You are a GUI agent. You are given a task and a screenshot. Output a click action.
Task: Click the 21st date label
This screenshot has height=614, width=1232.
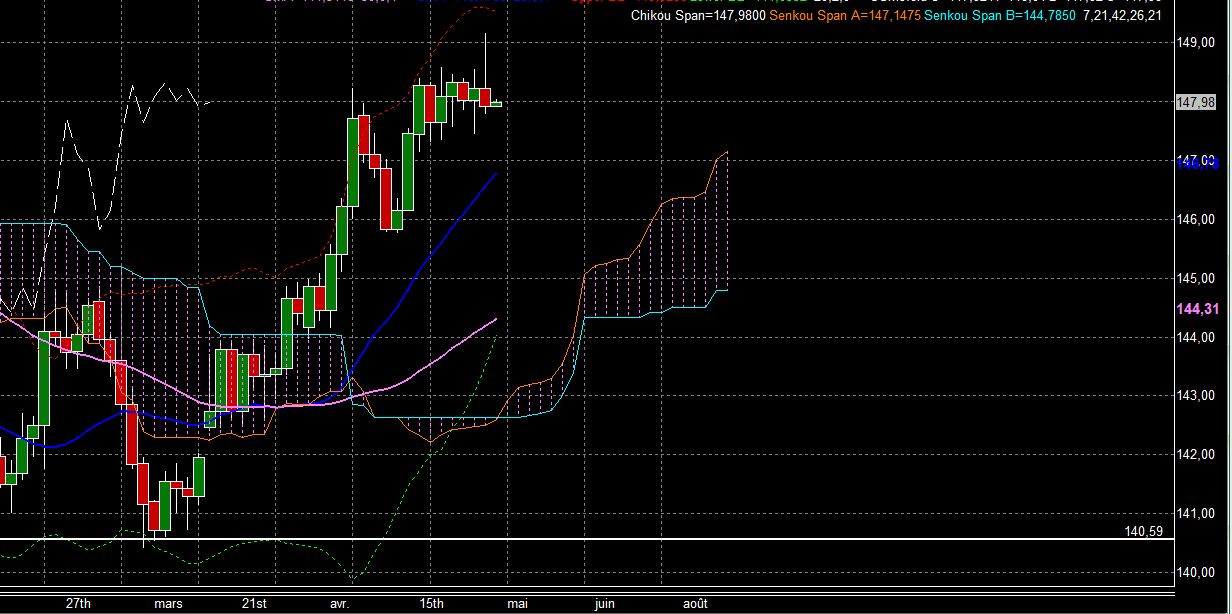[x=254, y=604]
